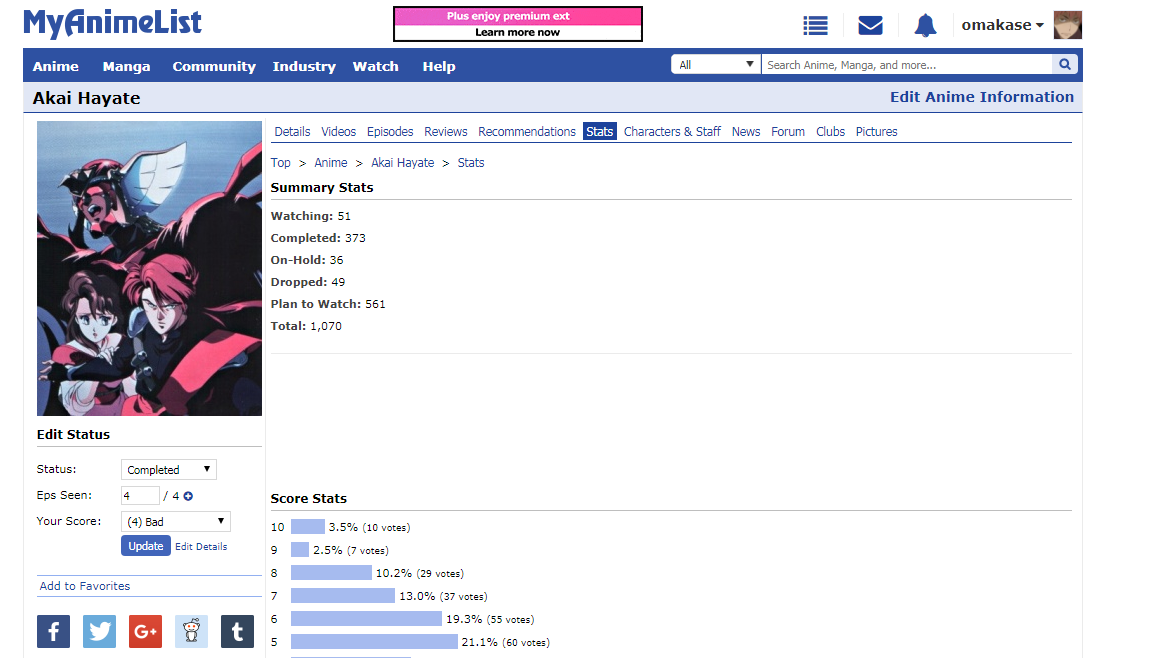The width and height of the screenshot is (1176, 658).
Task: Select the Stats tab
Action: pos(599,131)
